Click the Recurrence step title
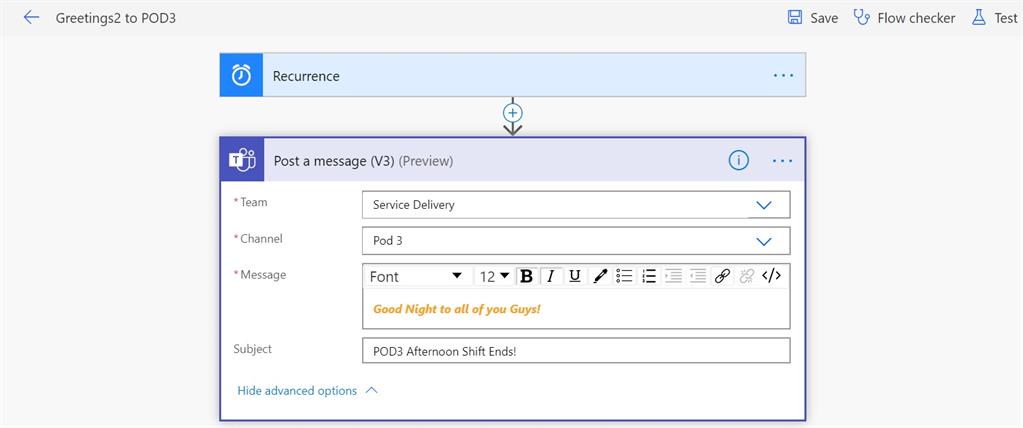Image resolution: width=1023 pixels, height=428 pixels. click(306, 76)
